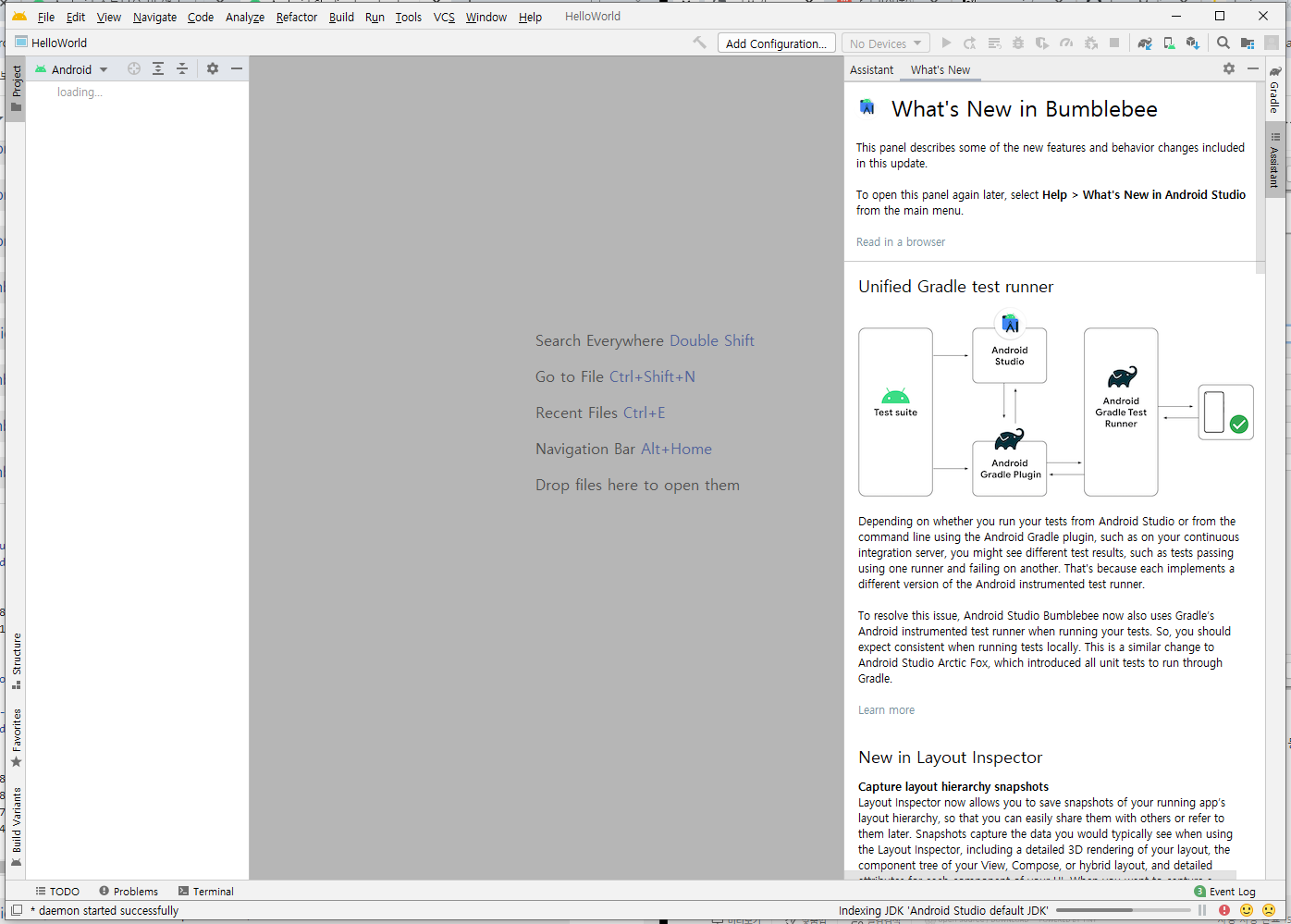Click the Search Everywhere magnifier icon
The image size is (1291, 924).
click(x=1223, y=43)
